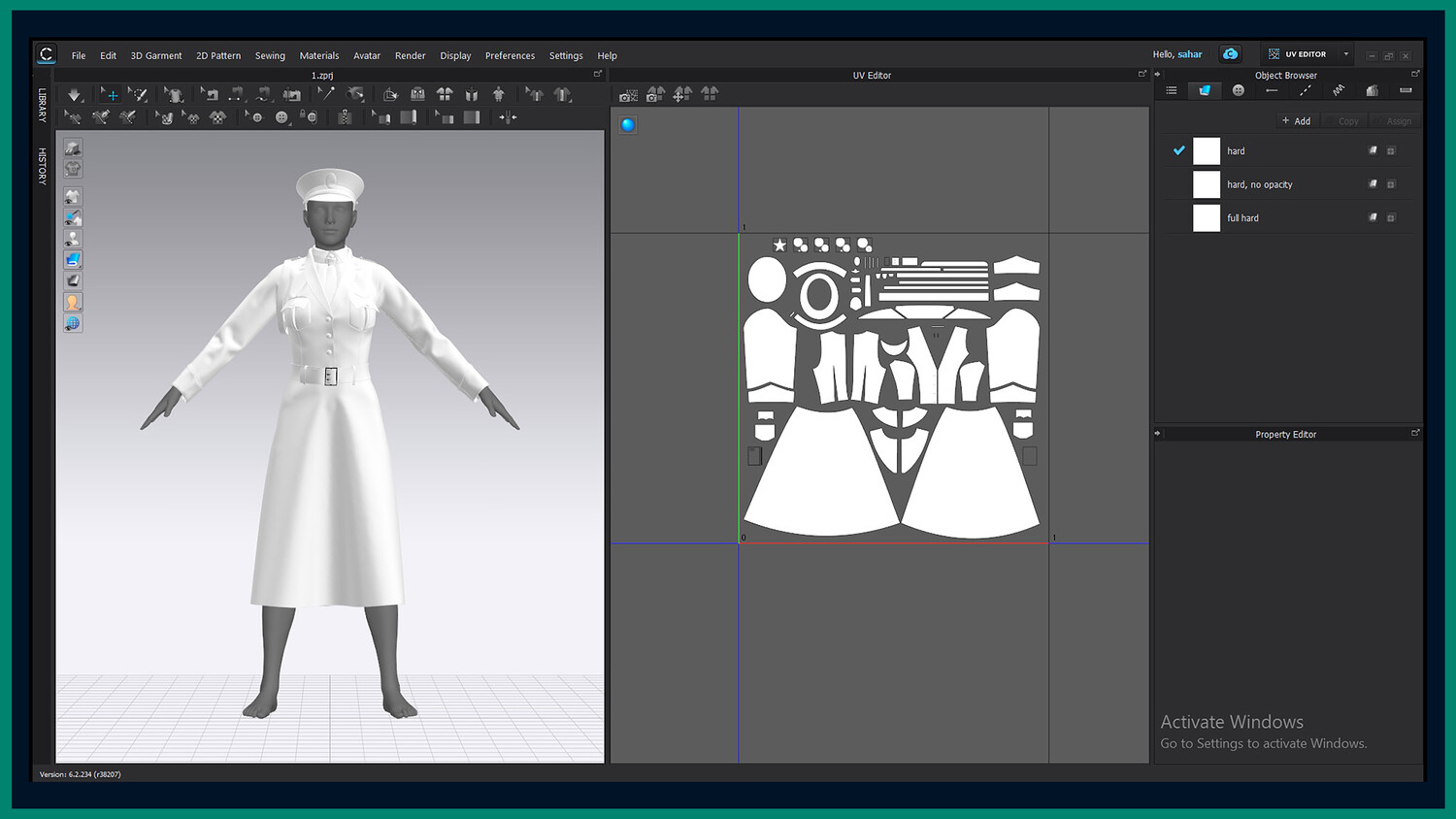Select the Button tool icon
The width and height of the screenshot is (1456, 819).
(x=281, y=117)
